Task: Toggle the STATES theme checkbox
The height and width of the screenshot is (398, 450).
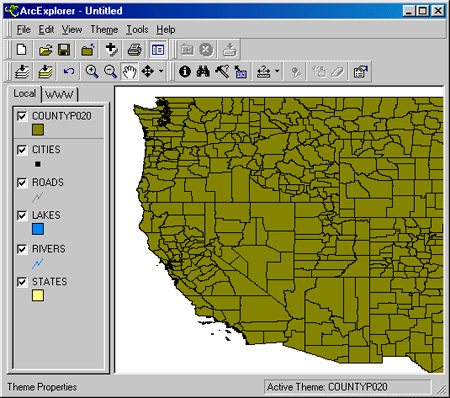Action: point(22,282)
